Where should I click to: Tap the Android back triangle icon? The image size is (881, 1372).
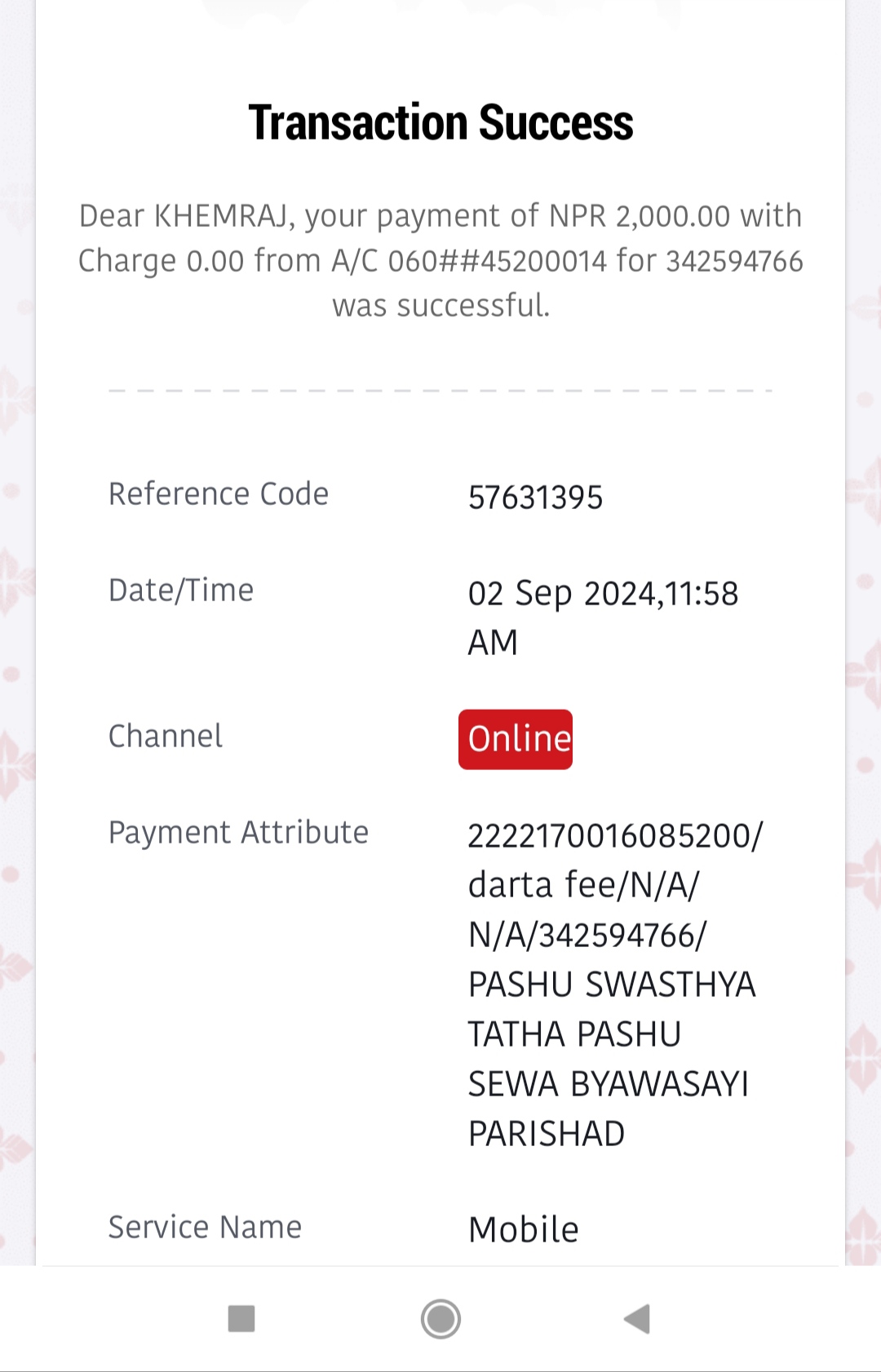point(637,1318)
